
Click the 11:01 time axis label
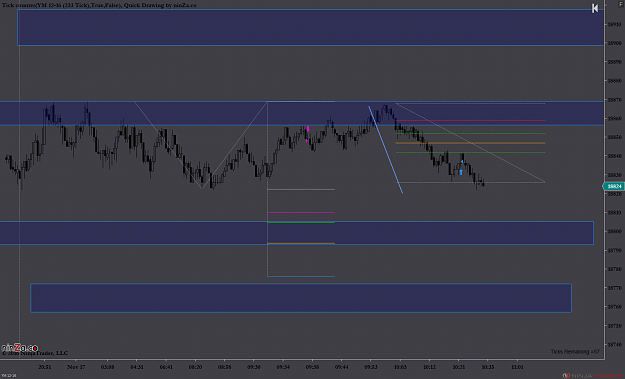click(517, 367)
